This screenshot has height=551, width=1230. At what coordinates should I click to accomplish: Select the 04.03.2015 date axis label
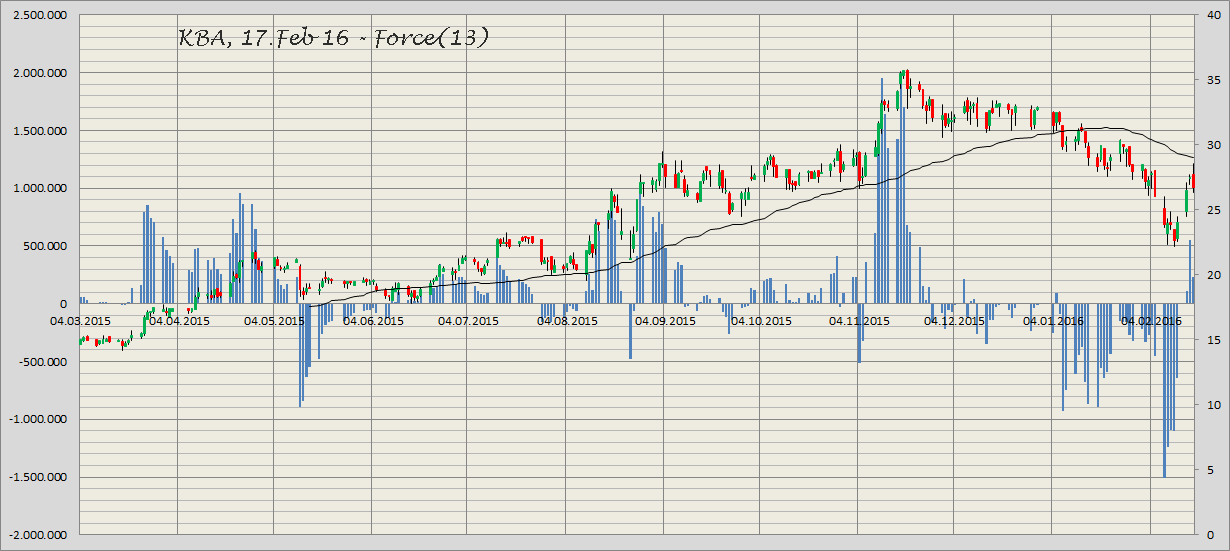click(80, 321)
